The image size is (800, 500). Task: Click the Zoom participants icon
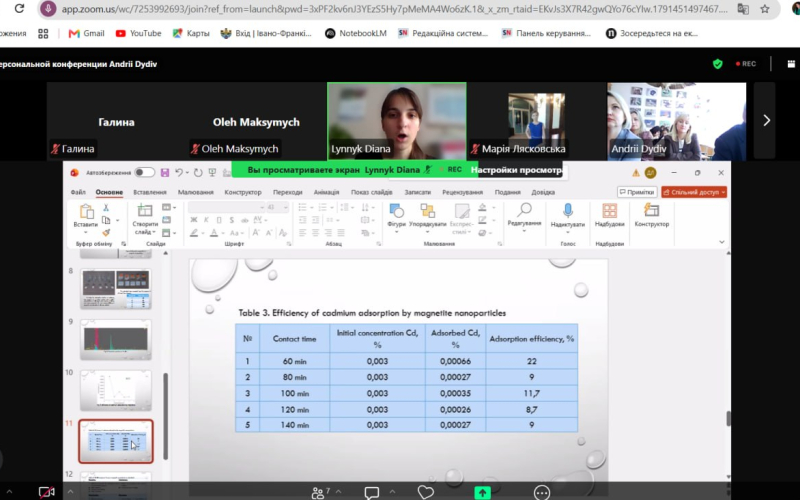pos(318,493)
